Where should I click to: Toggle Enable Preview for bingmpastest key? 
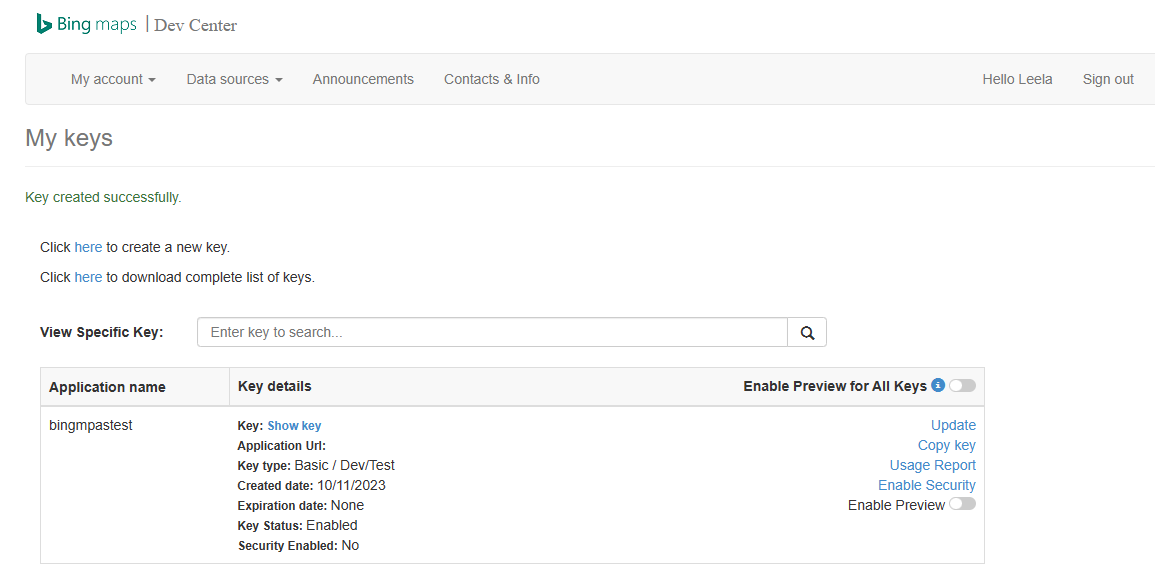962,504
